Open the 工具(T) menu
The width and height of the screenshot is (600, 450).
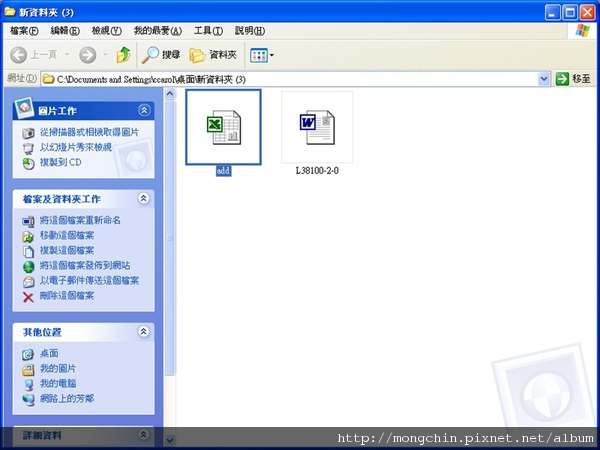[208, 31]
